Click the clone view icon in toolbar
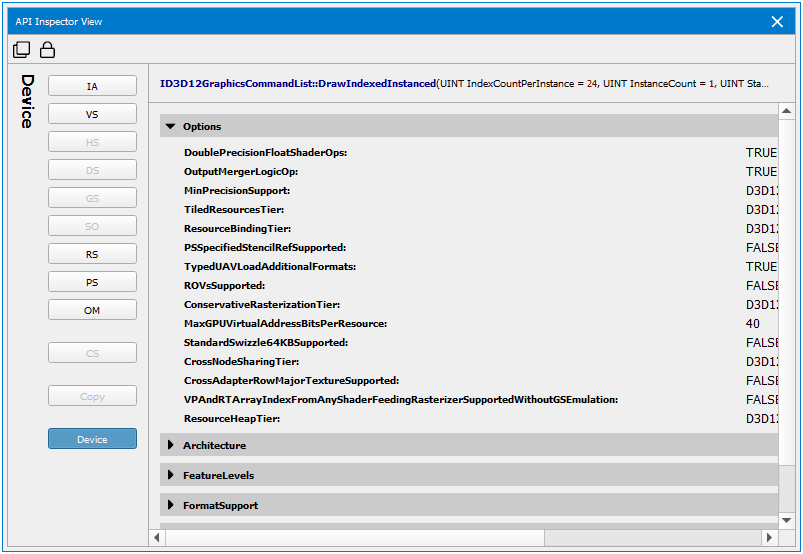Image resolution: width=803 pixels, height=554 pixels. [22, 50]
